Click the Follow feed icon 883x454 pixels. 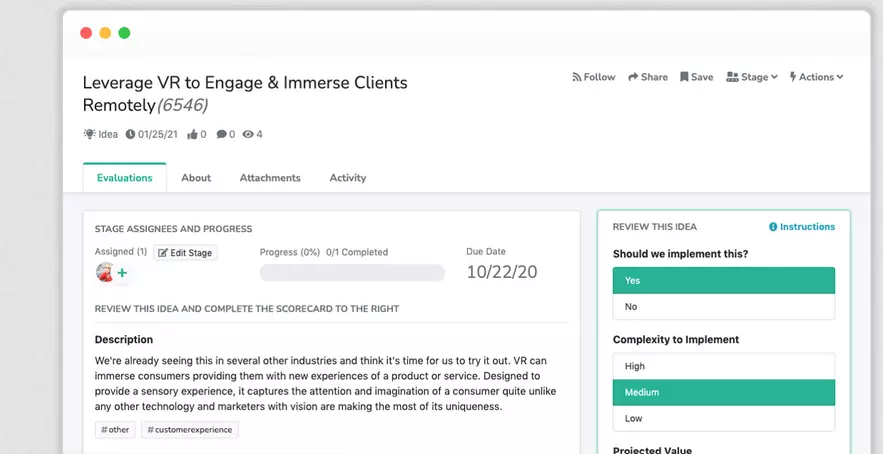(577, 77)
